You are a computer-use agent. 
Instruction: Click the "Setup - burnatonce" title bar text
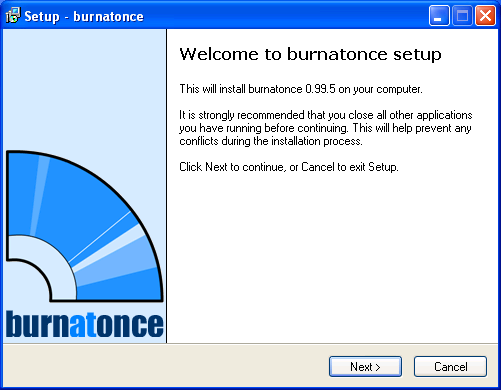point(84,16)
